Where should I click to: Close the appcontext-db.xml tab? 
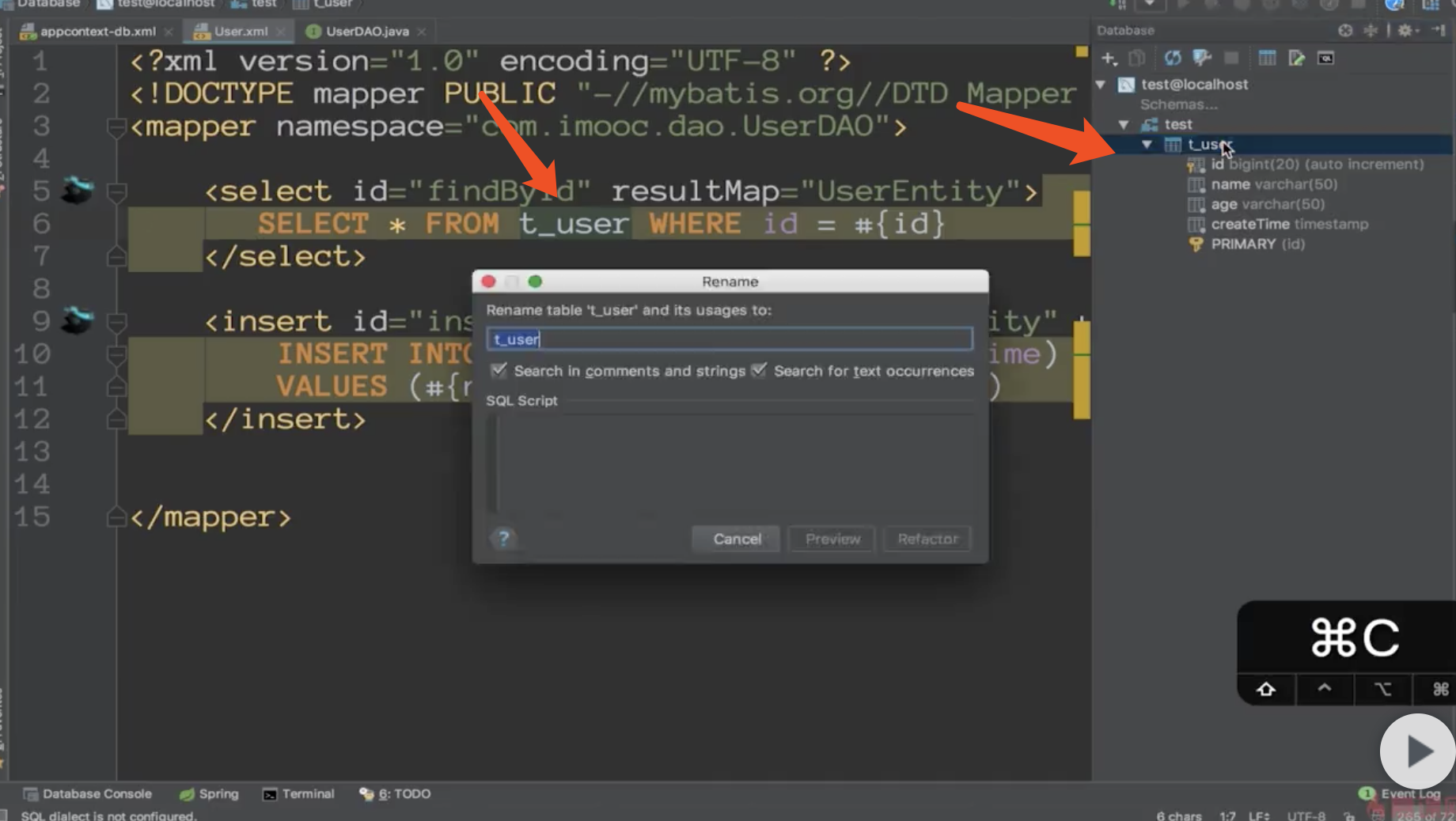169,32
